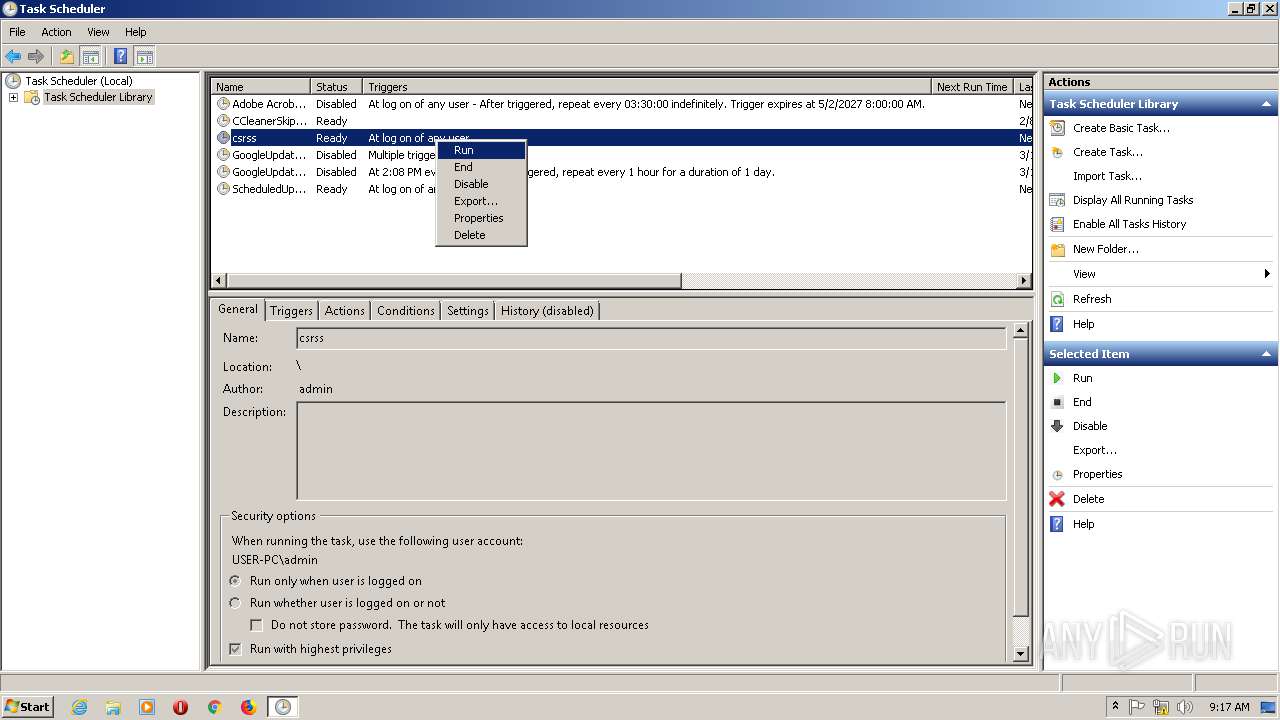Collapse the Selected Item actions section
Image resolution: width=1280 pixels, height=720 pixels.
[1266, 354]
